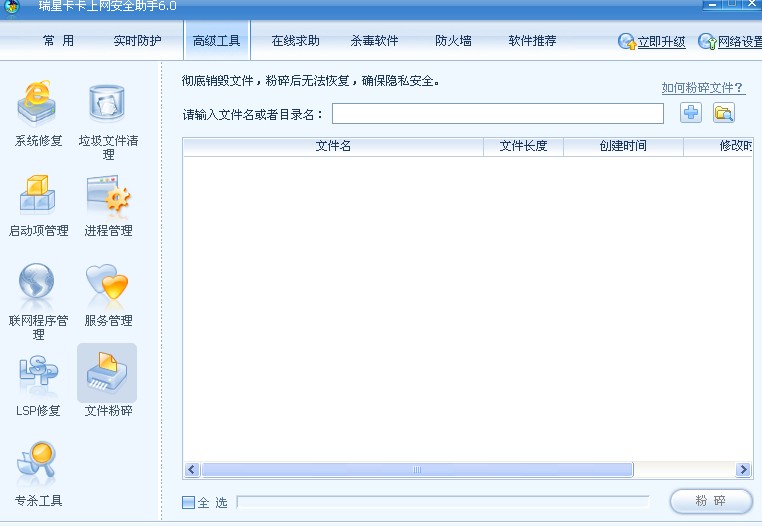Viewport: 762px width, 526px height.
Task: Switch to the 实时防护 tab
Action: coord(138,41)
